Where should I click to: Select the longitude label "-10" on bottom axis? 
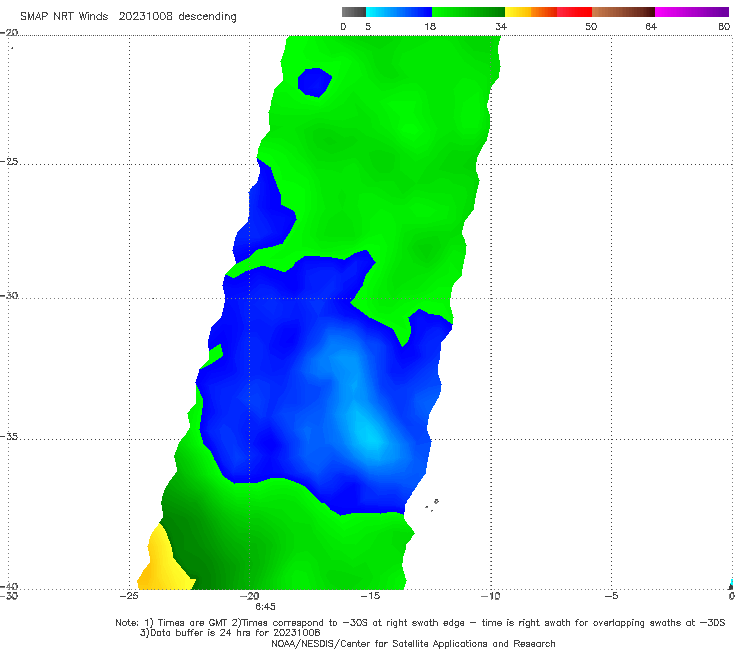[490, 596]
